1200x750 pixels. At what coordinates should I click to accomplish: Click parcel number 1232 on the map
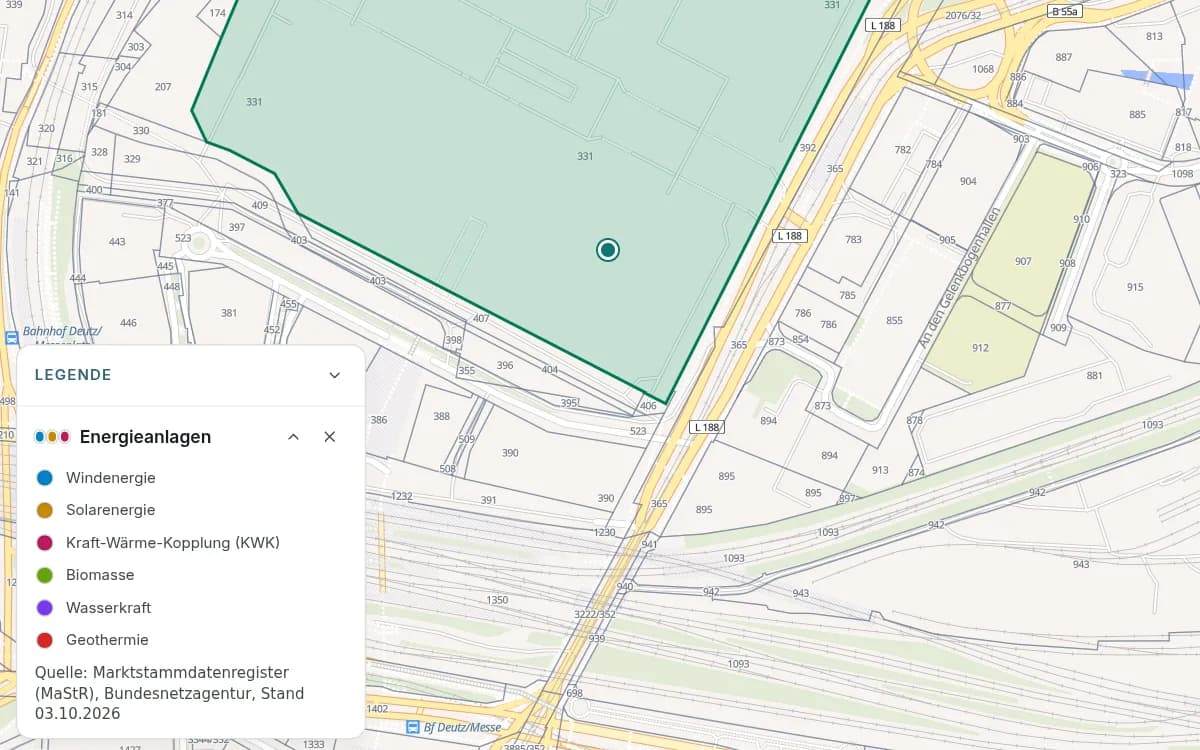[x=402, y=496]
